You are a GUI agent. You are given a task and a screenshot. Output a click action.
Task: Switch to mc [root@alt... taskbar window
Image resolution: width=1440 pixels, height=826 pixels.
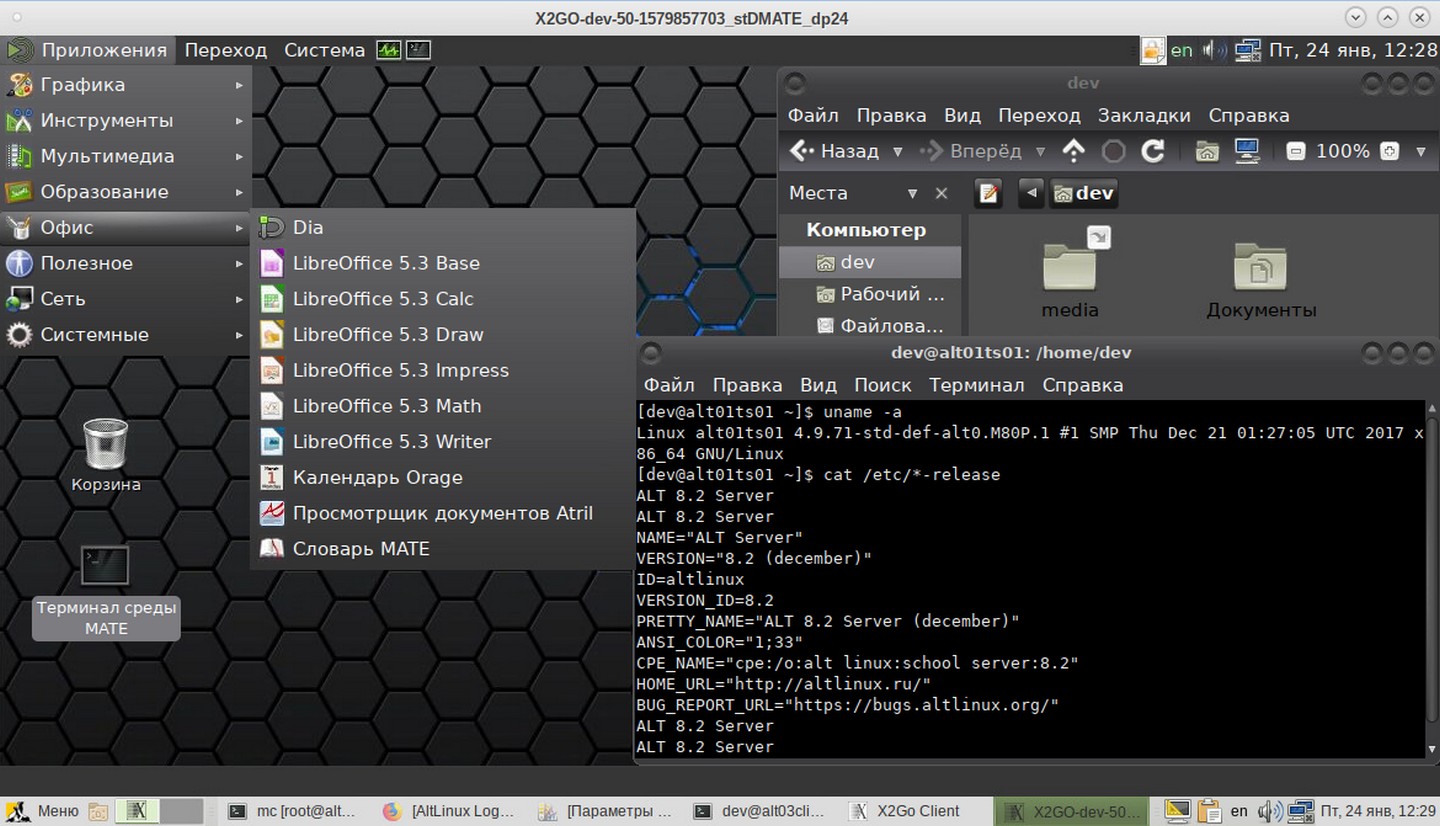pos(293,811)
